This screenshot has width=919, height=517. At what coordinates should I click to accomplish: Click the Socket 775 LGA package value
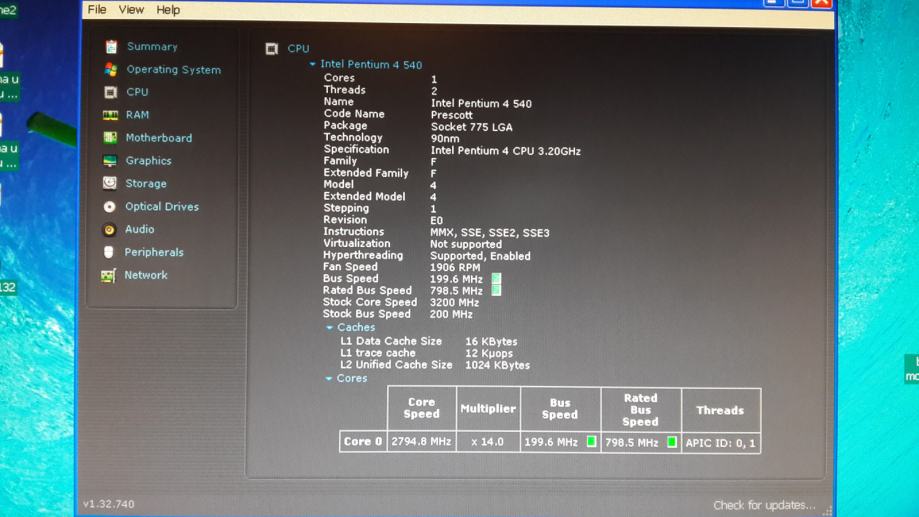[x=471, y=127]
